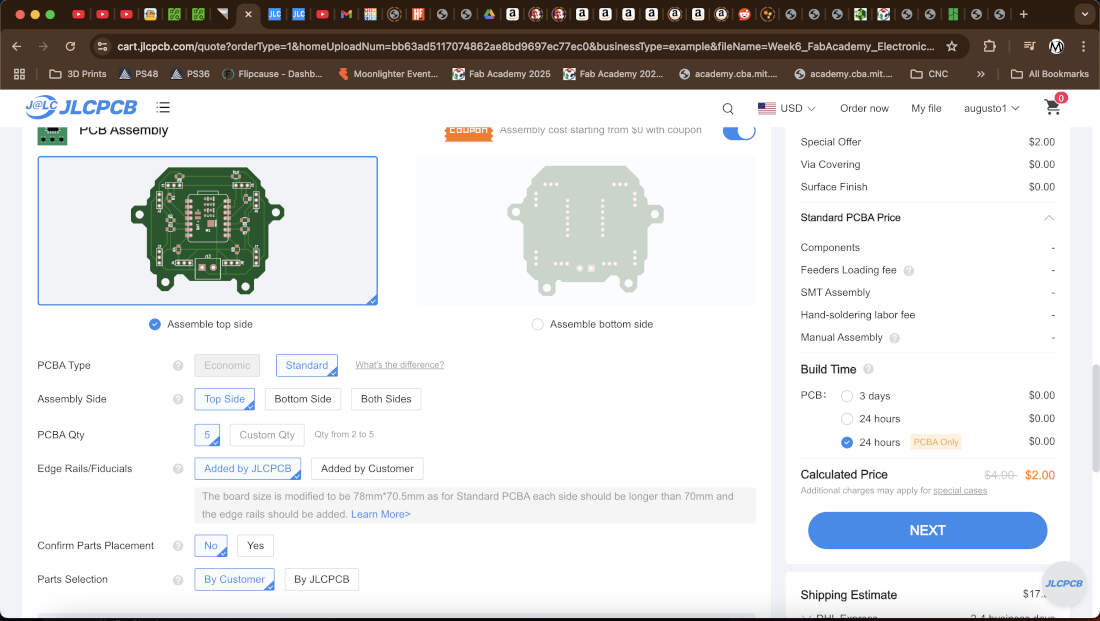Select Added by Customer option

(367, 469)
